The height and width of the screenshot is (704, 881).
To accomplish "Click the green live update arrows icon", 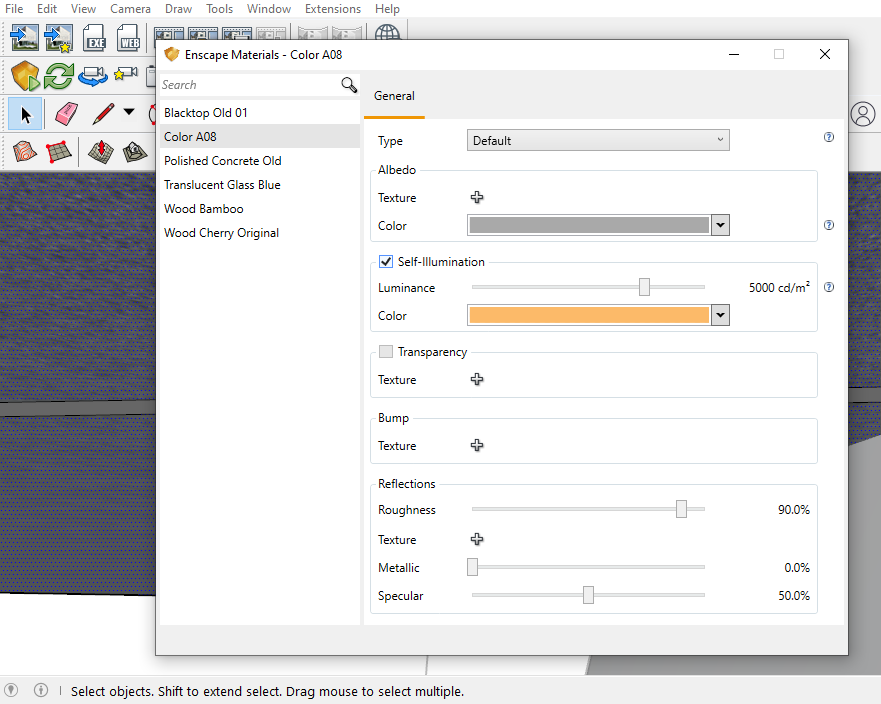I will (x=59, y=76).
